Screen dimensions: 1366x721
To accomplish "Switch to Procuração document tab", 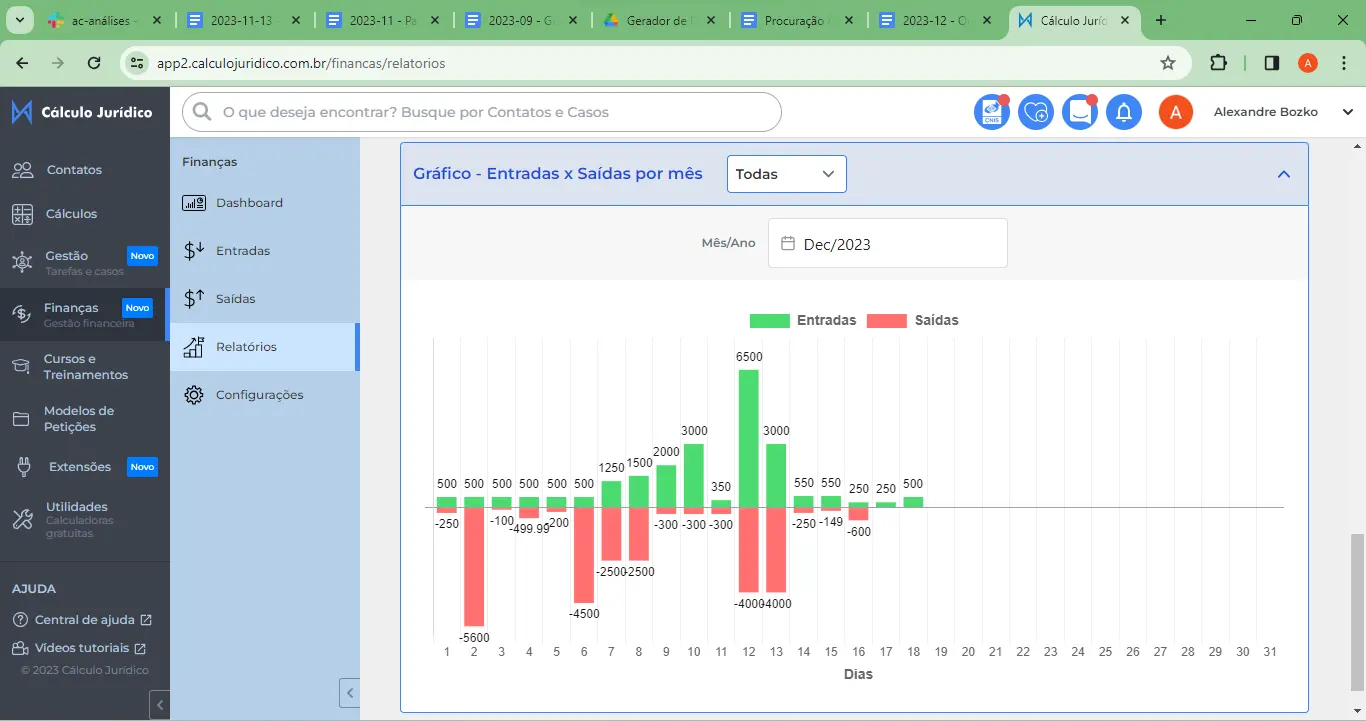I will (798, 20).
